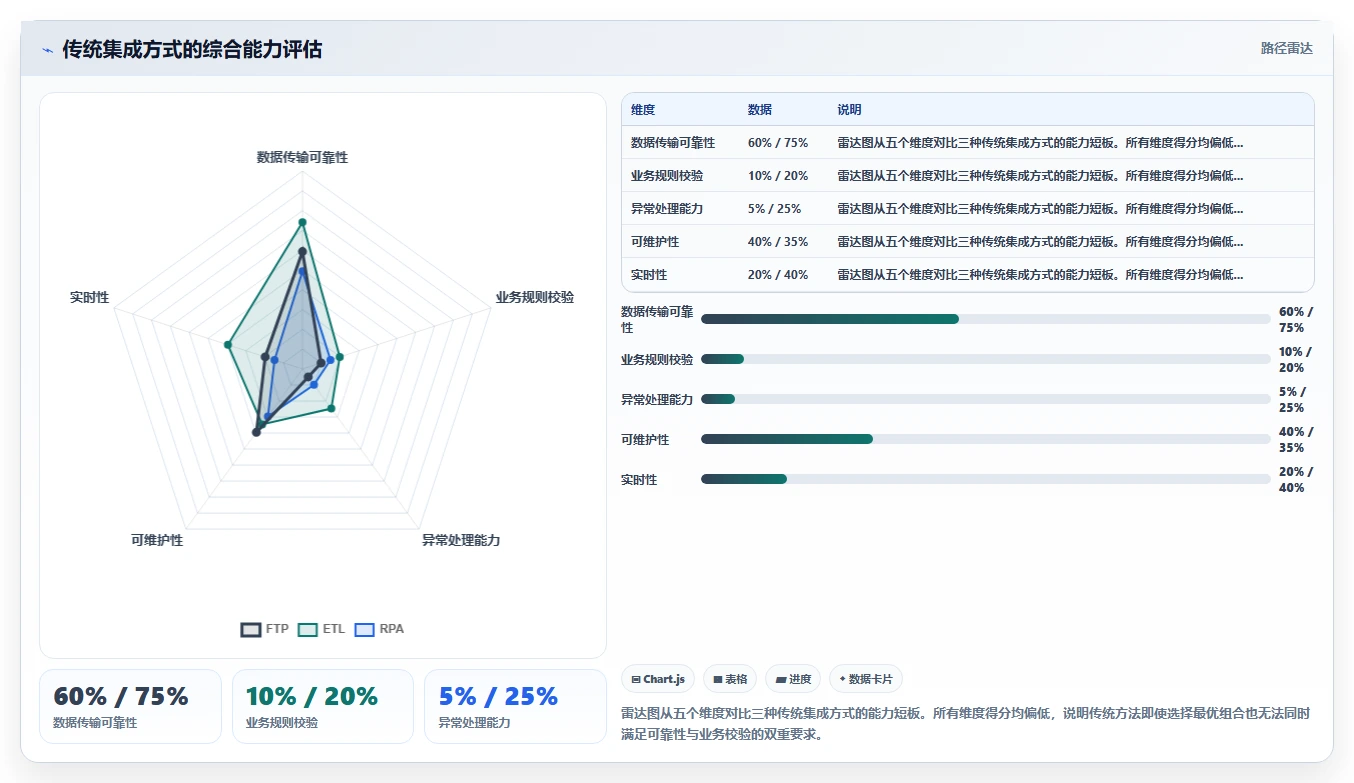Open the 10% / 20% stat card
Viewport: 1354px width, 783px height.
click(x=323, y=706)
